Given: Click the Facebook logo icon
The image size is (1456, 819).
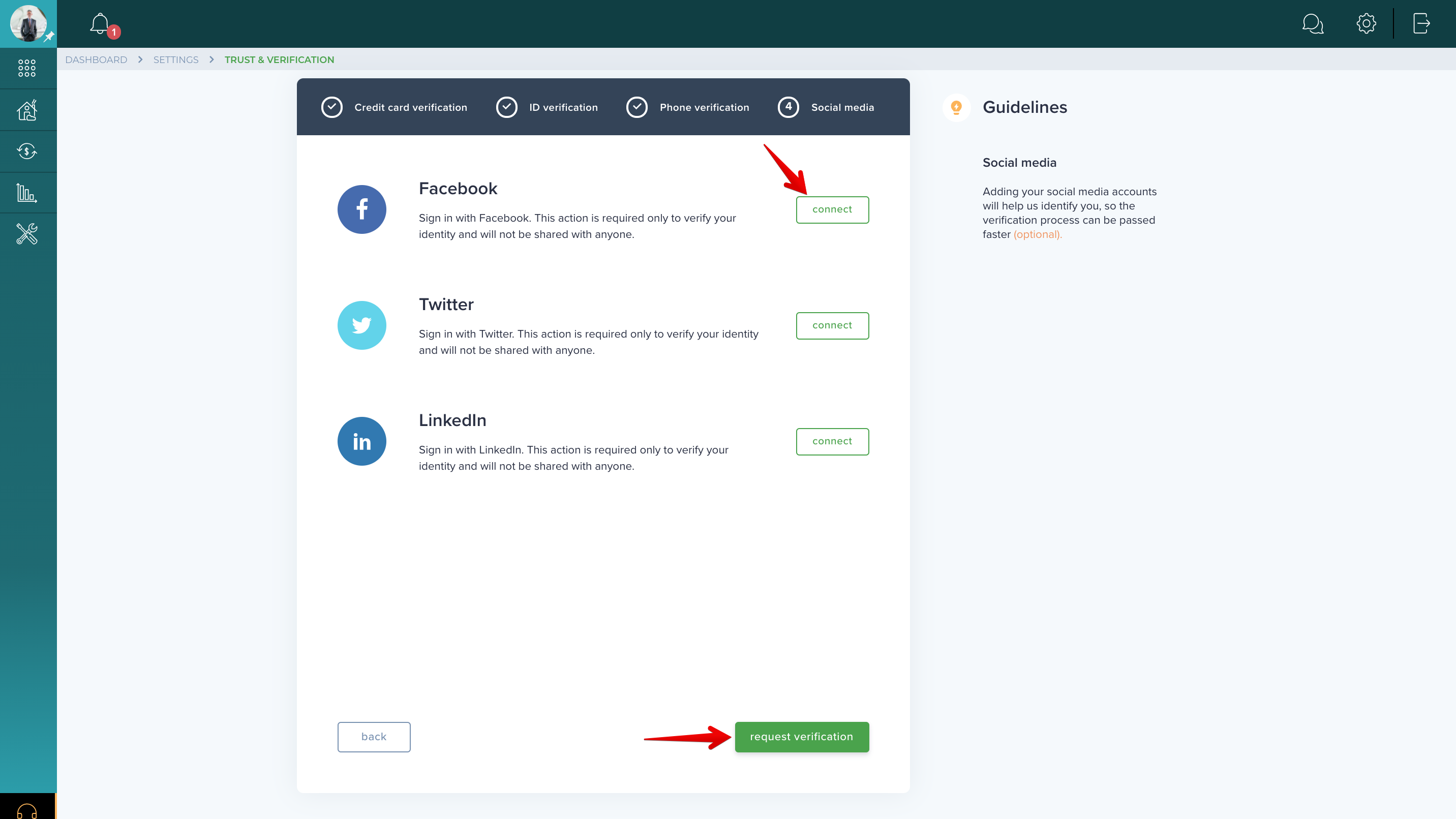Looking at the screenshot, I should point(362,209).
